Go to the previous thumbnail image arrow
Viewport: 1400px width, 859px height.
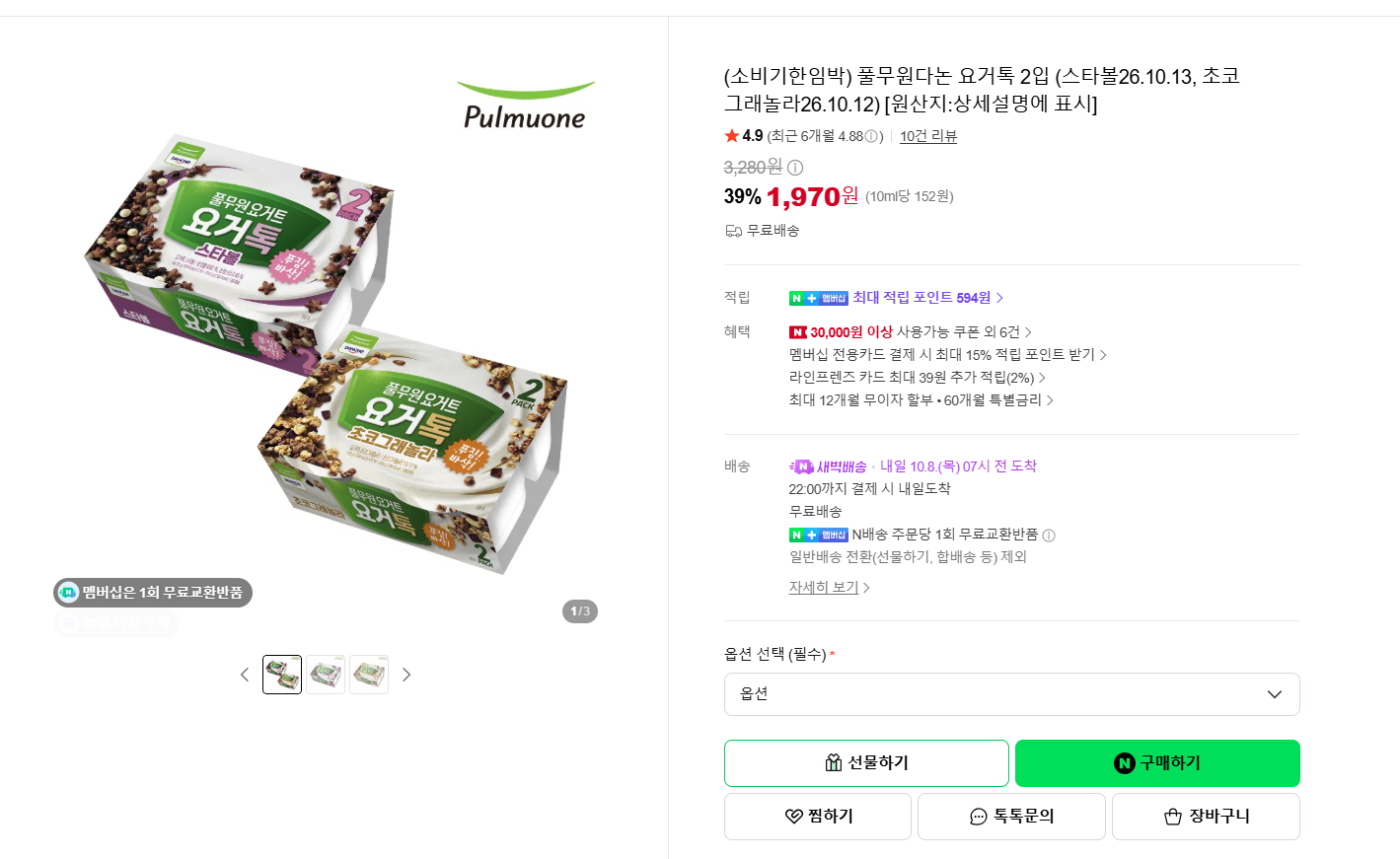pyautogui.click(x=245, y=675)
